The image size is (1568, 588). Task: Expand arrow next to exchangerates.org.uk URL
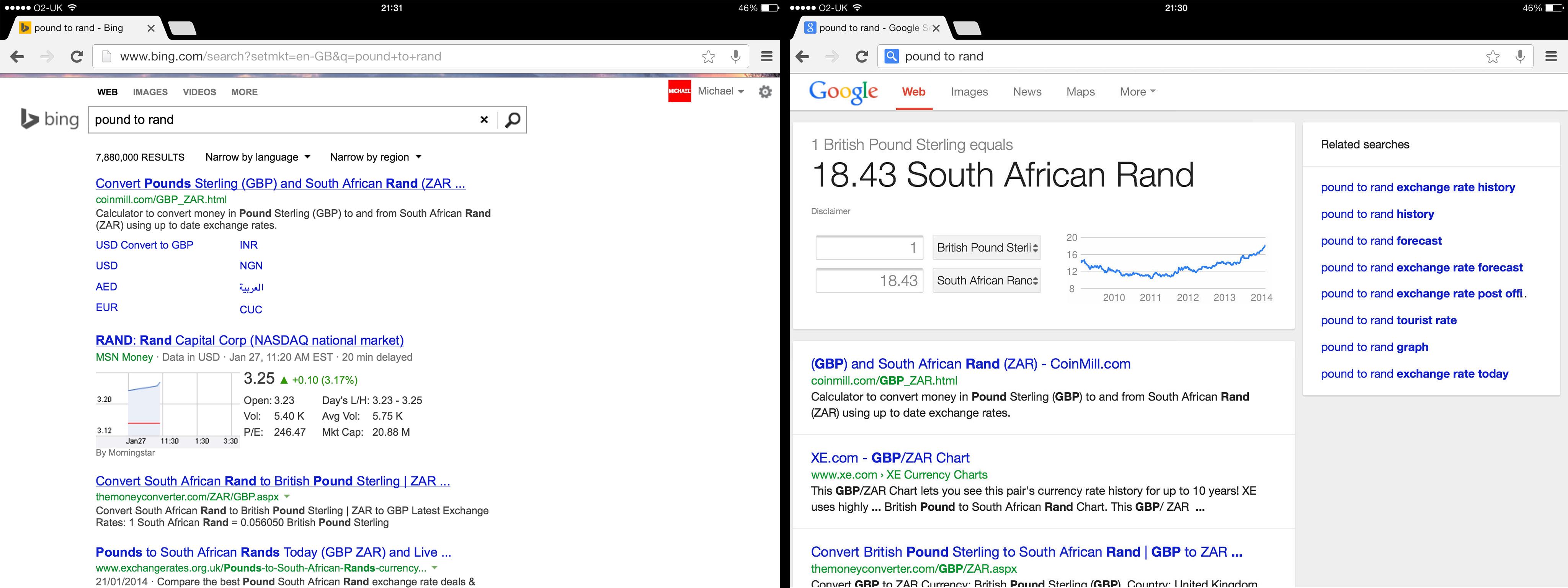[x=434, y=567]
